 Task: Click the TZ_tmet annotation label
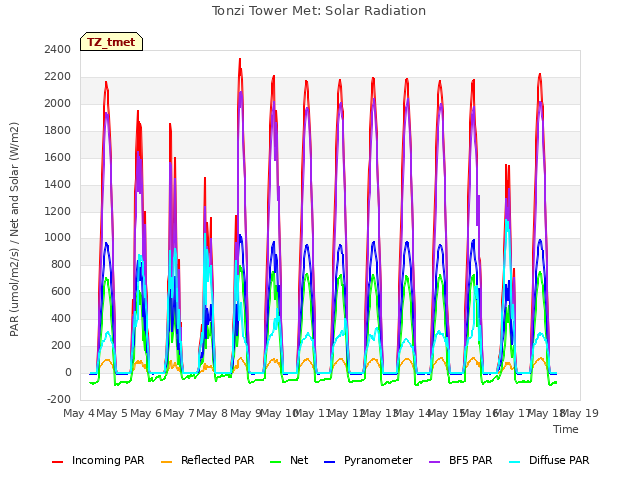pos(111,42)
